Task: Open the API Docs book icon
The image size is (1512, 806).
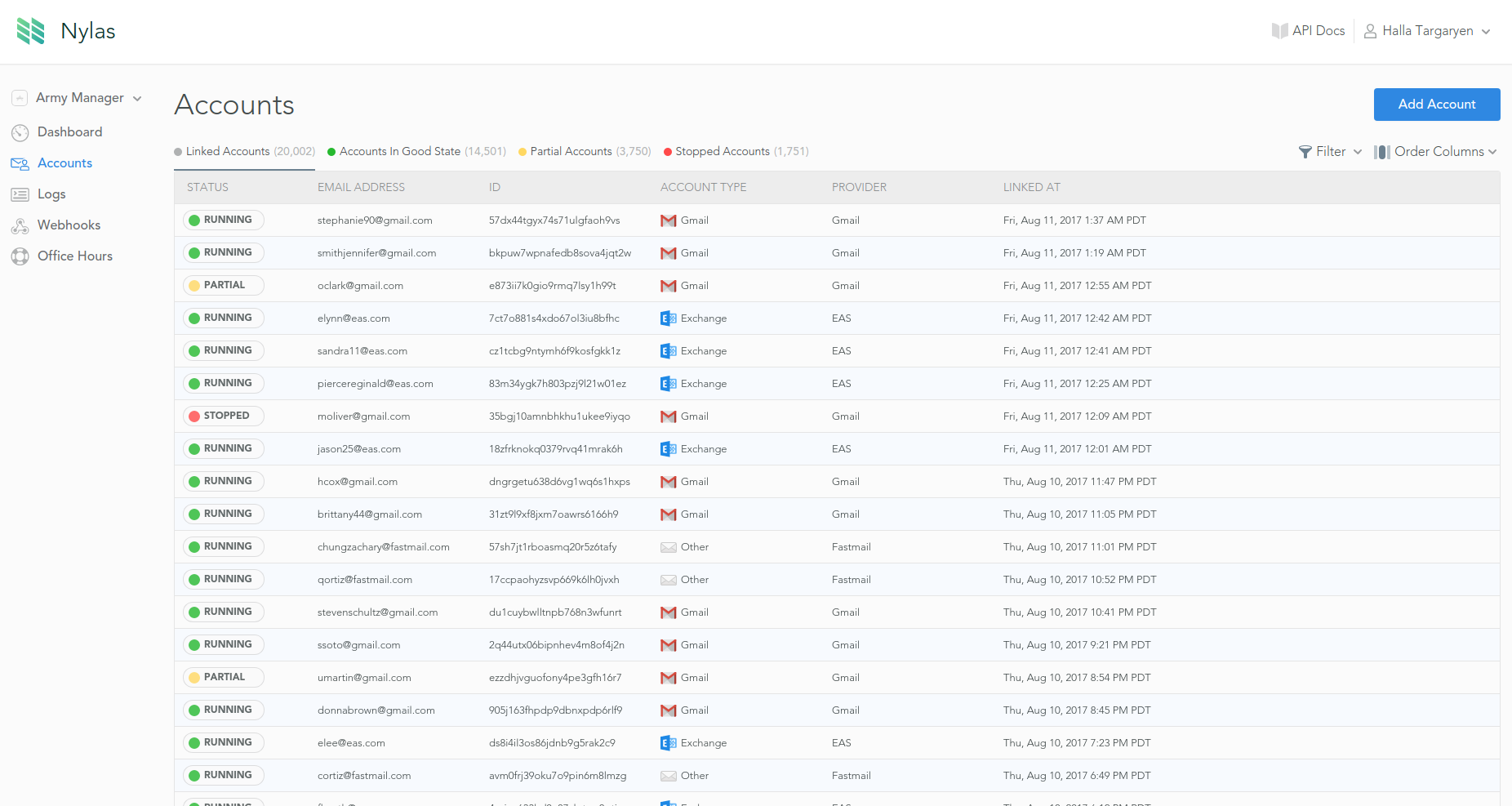Action: 1279,31
